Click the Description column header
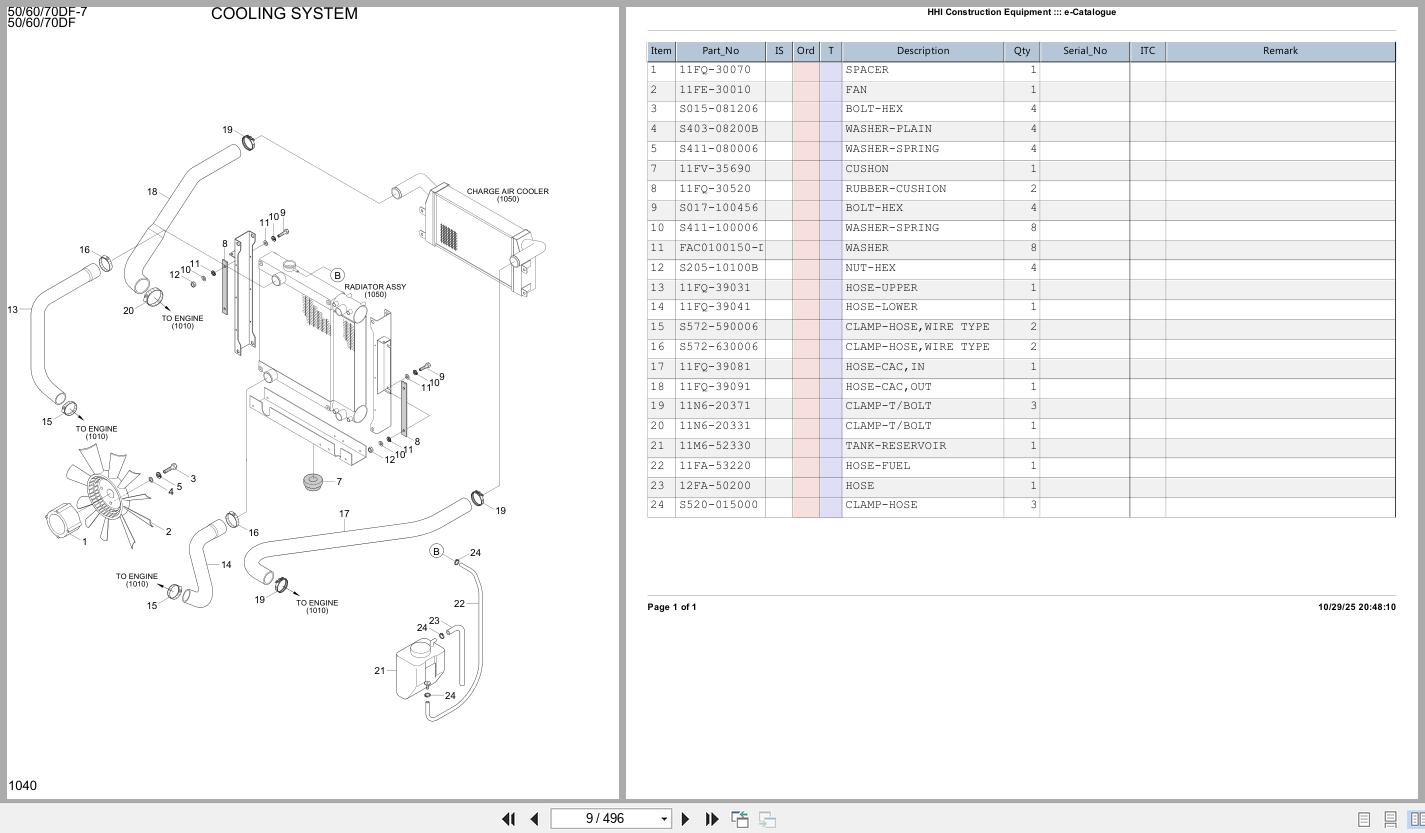 point(922,51)
